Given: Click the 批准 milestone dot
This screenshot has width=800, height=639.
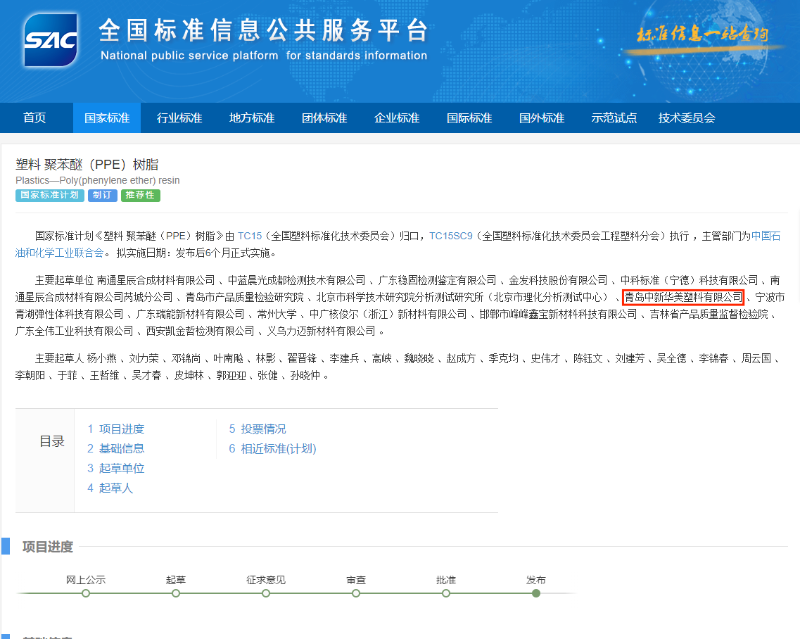Looking at the screenshot, I should (444, 592).
